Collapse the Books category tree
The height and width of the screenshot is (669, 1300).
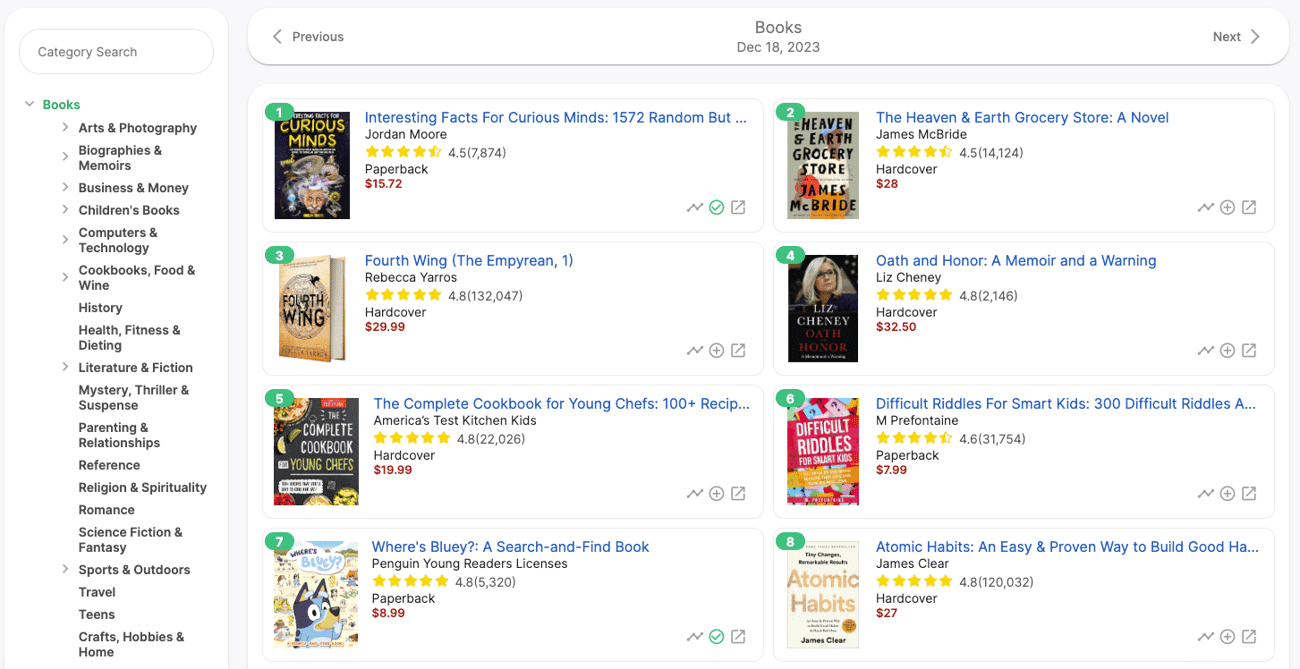point(29,104)
